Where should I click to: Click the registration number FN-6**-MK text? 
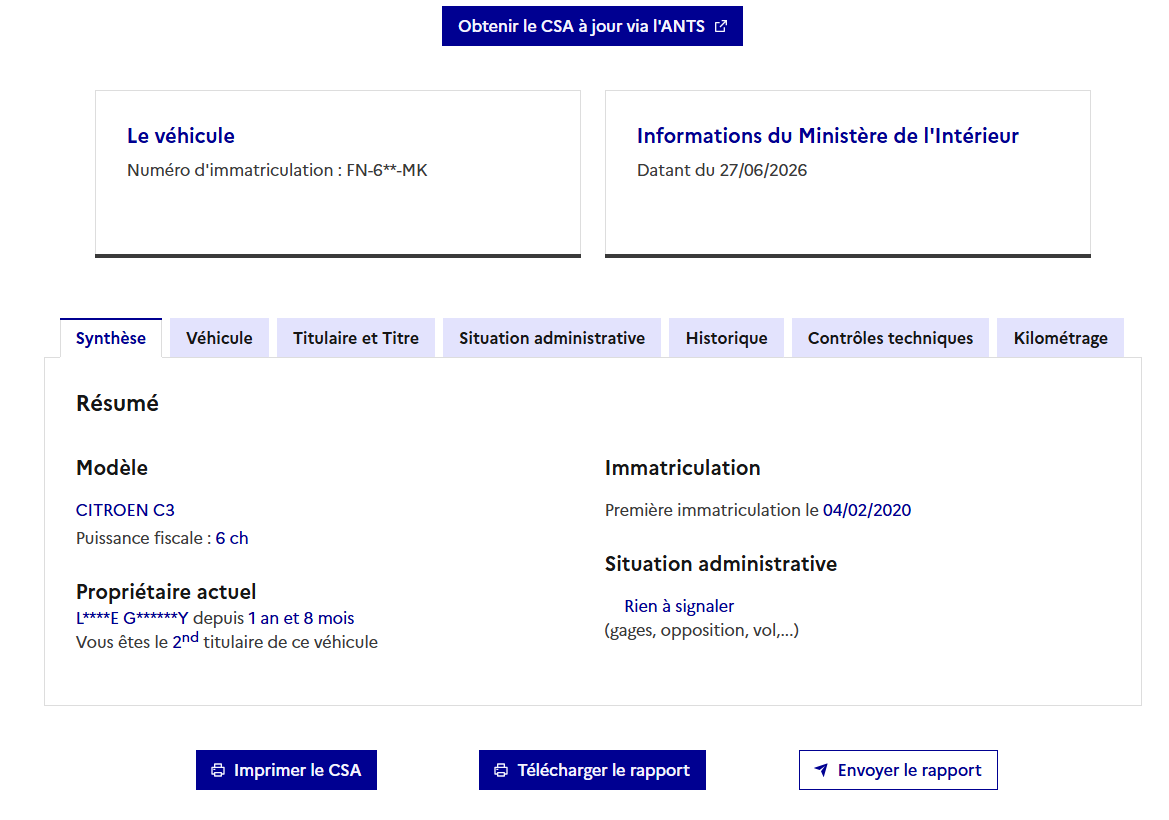[x=387, y=170]
